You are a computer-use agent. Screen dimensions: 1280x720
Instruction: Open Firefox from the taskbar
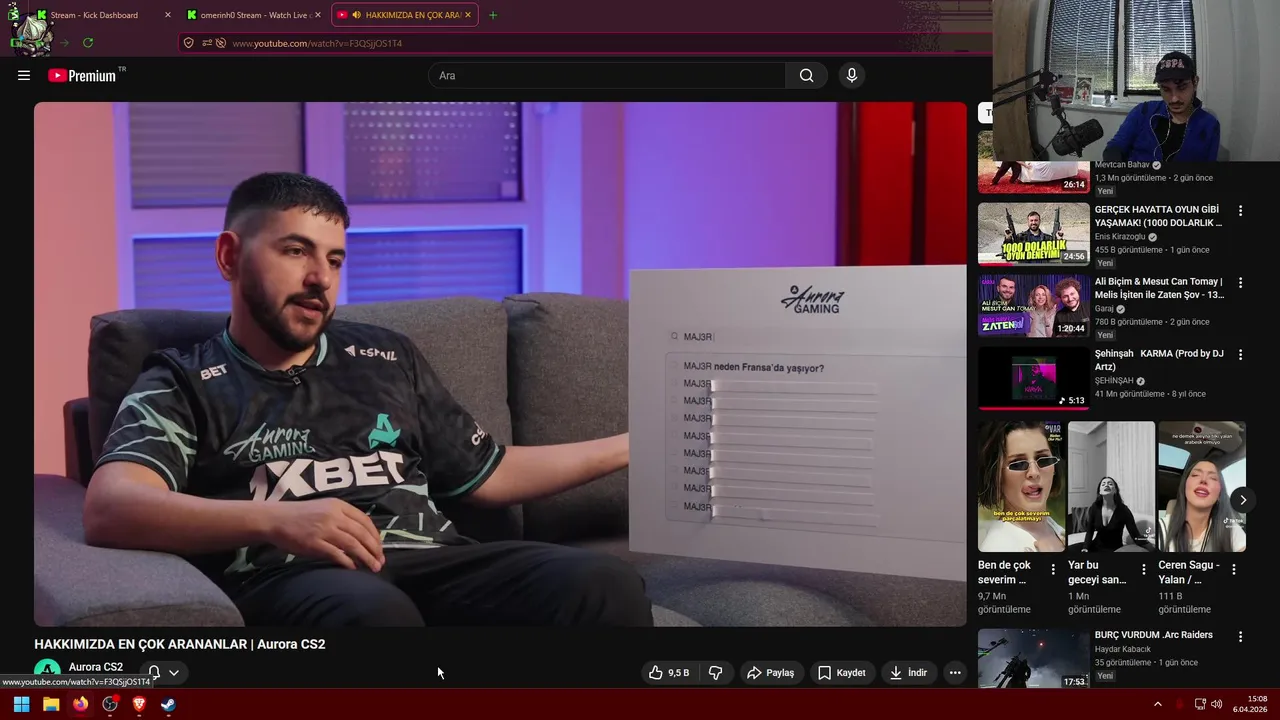[80, 704]
